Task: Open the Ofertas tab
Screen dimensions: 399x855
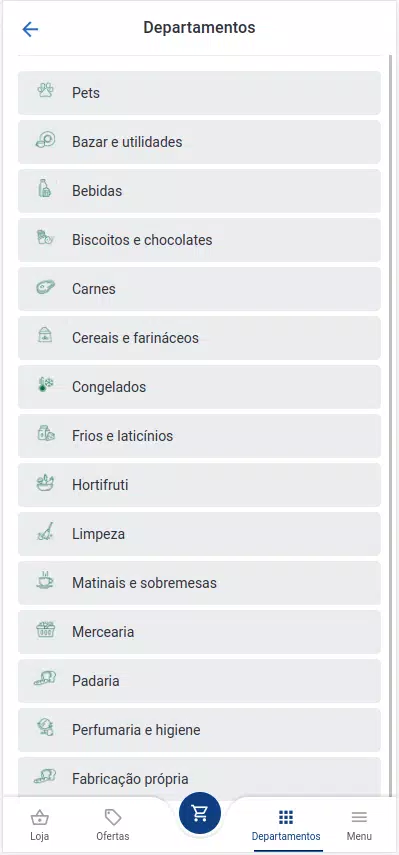Action: pos(113,826)
